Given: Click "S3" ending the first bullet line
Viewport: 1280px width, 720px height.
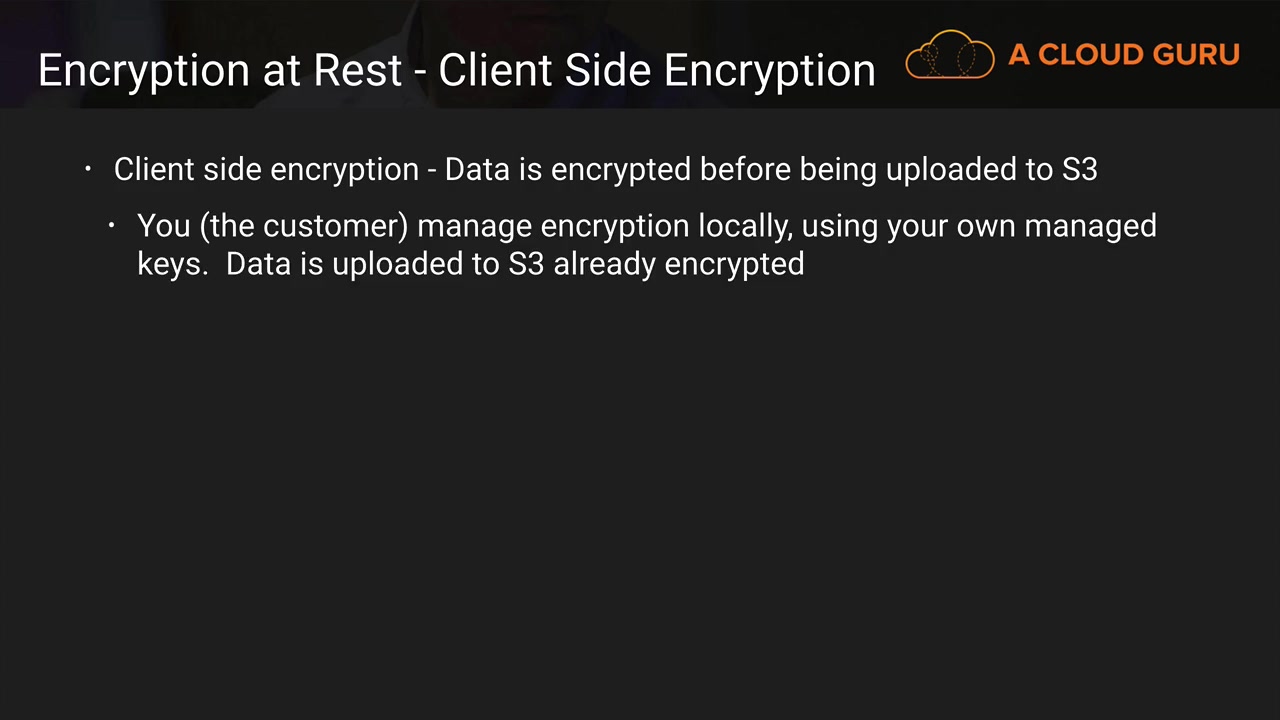Looking at the screenshot, I should [x=1079, y=170].
